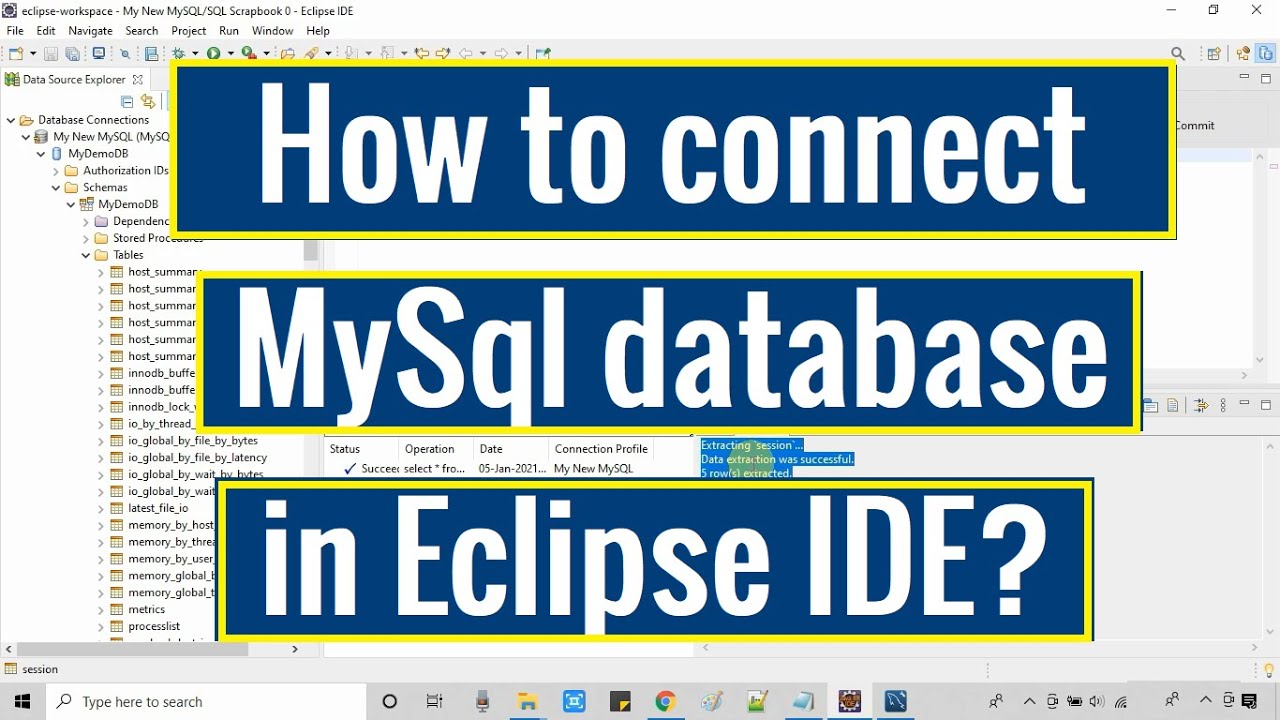Screen dimensions: 1280x720
Task: Click the Open Type folder icon
Action: [288, 54]
